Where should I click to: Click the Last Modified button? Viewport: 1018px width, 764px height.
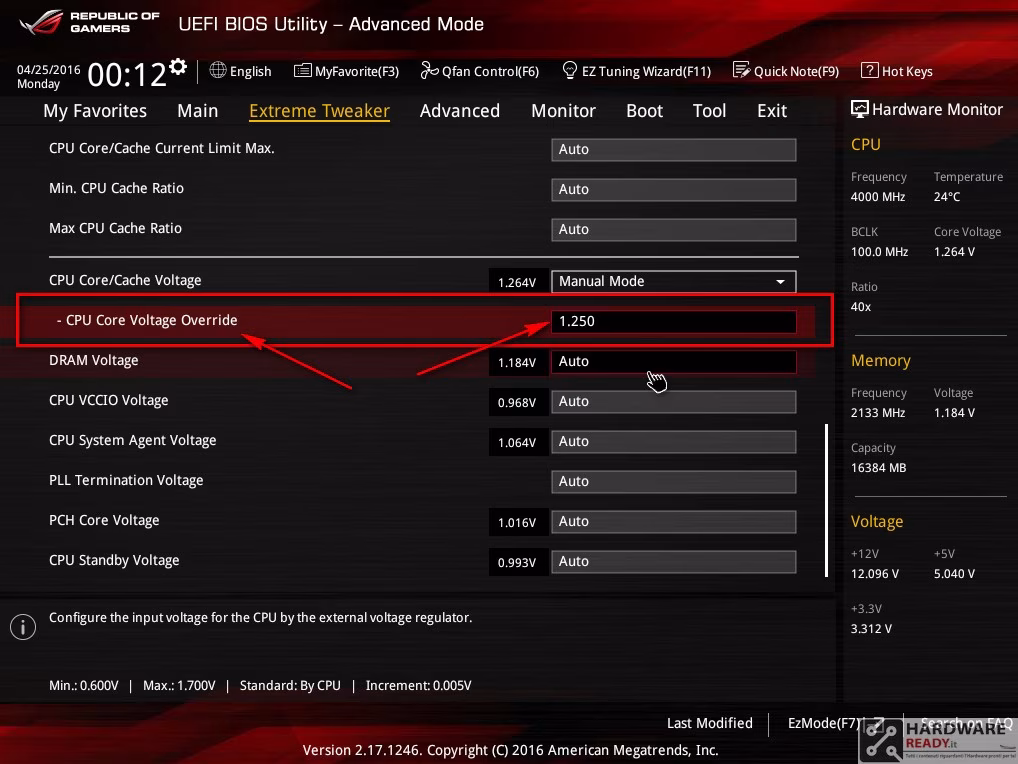710,723
